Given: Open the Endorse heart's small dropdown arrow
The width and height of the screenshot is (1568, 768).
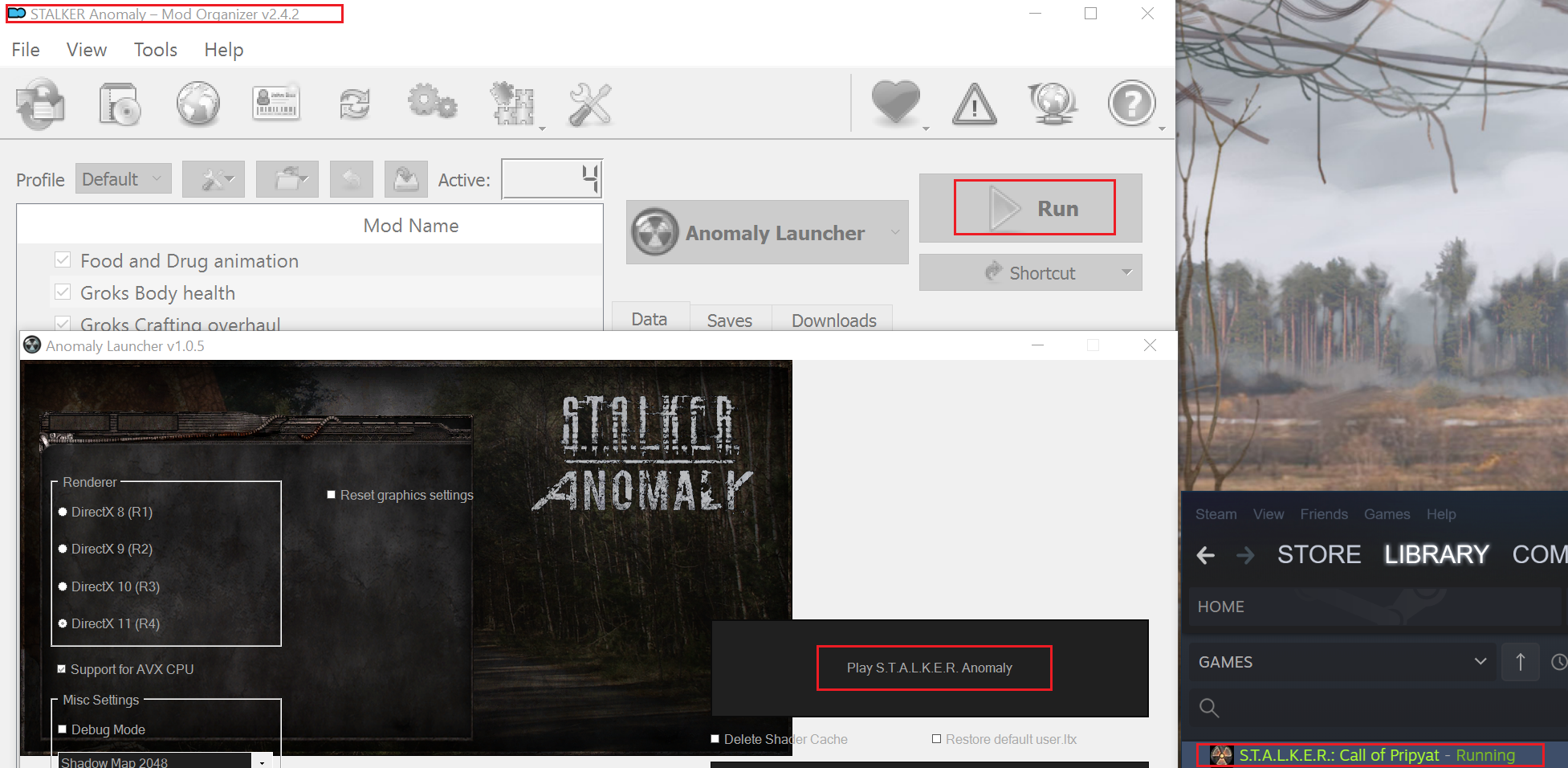Looking at the screenshot, I should (x=926, y=129).
